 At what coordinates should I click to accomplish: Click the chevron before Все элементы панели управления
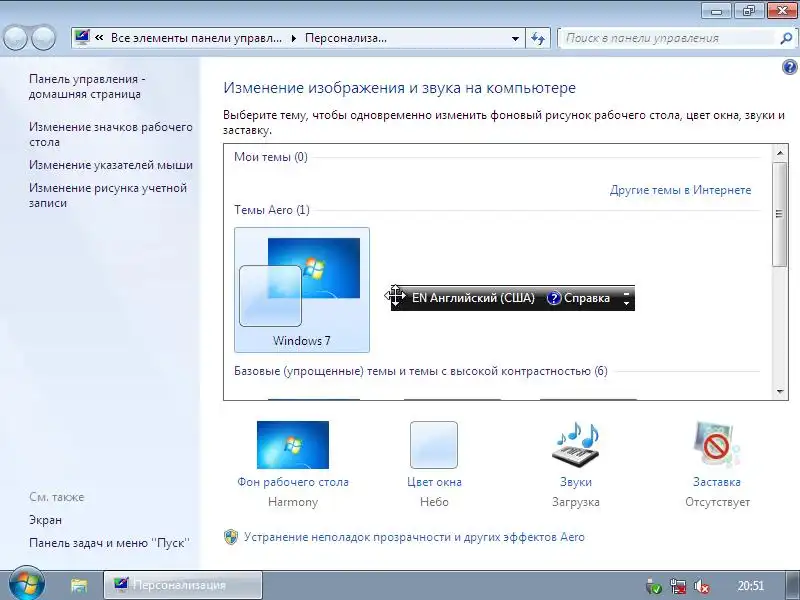click(x=99, y=38)
